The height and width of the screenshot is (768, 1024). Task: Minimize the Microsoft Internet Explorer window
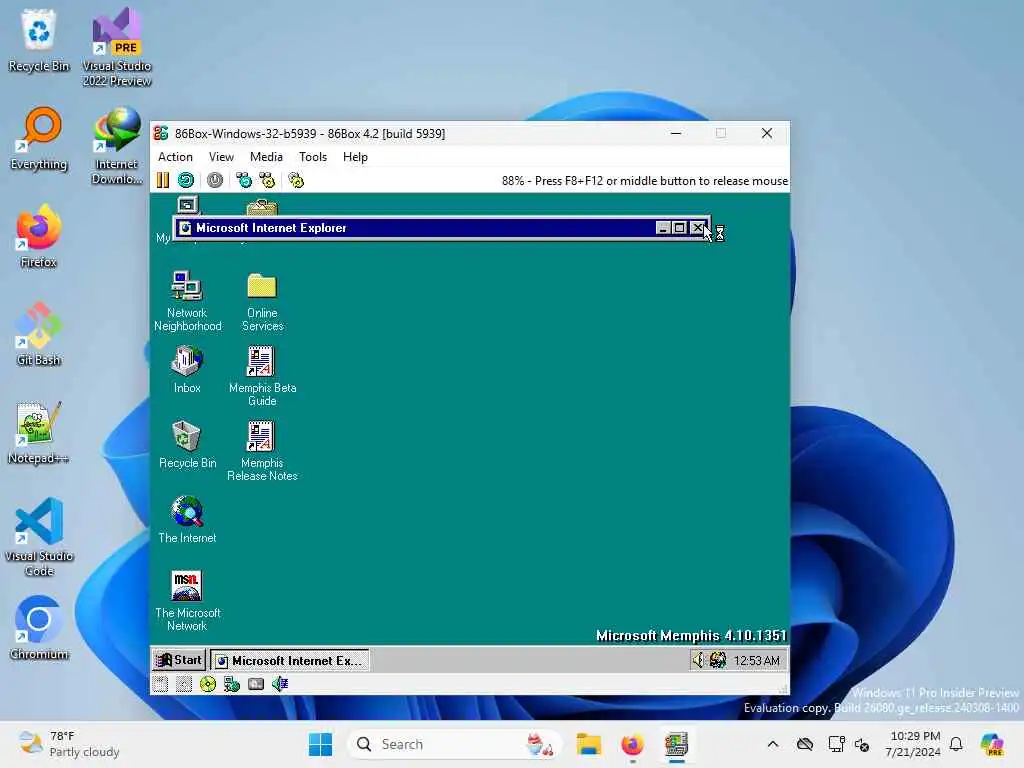[663, 228]
